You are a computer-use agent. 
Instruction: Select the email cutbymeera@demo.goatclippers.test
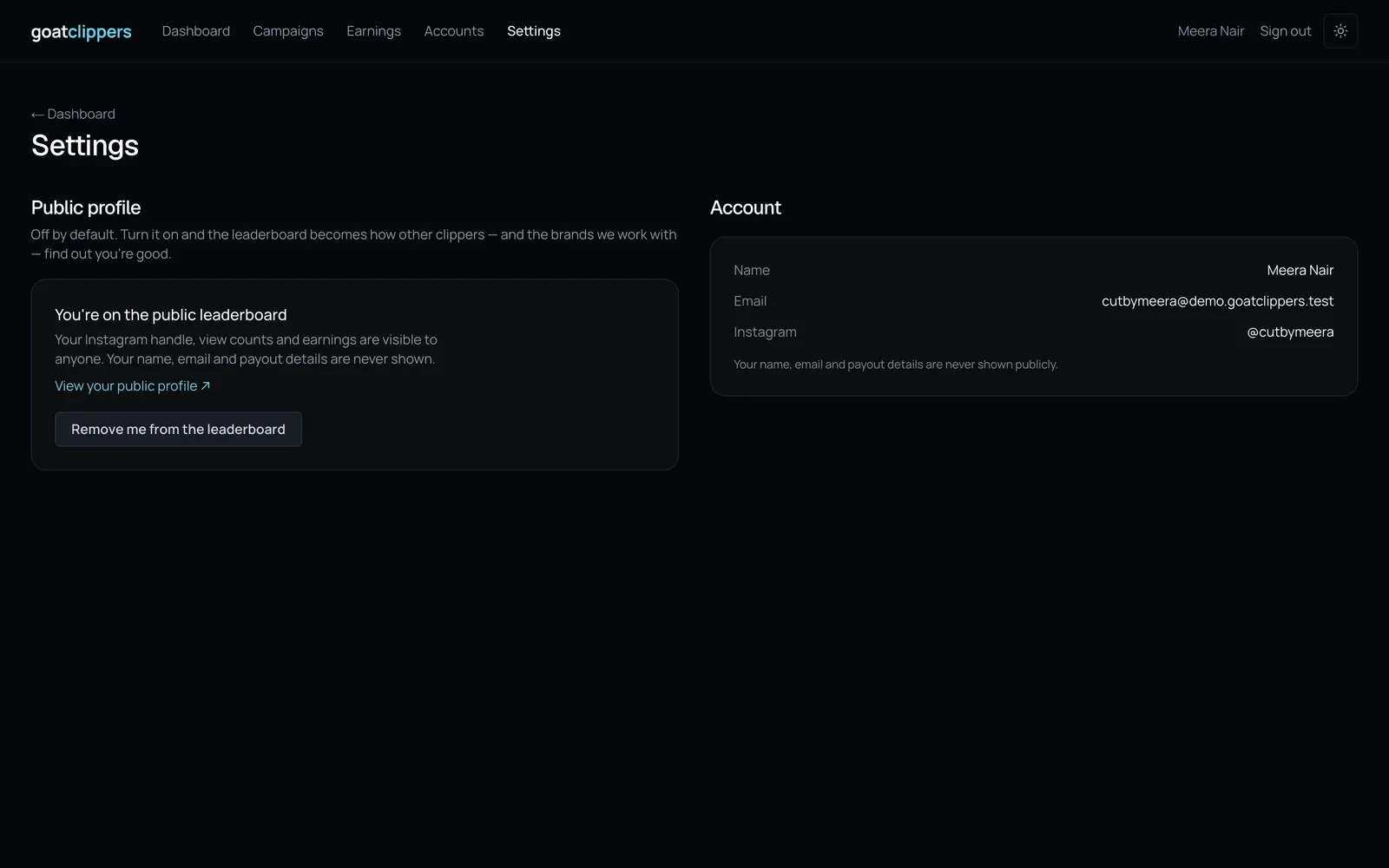click(x=1217, y=301)
